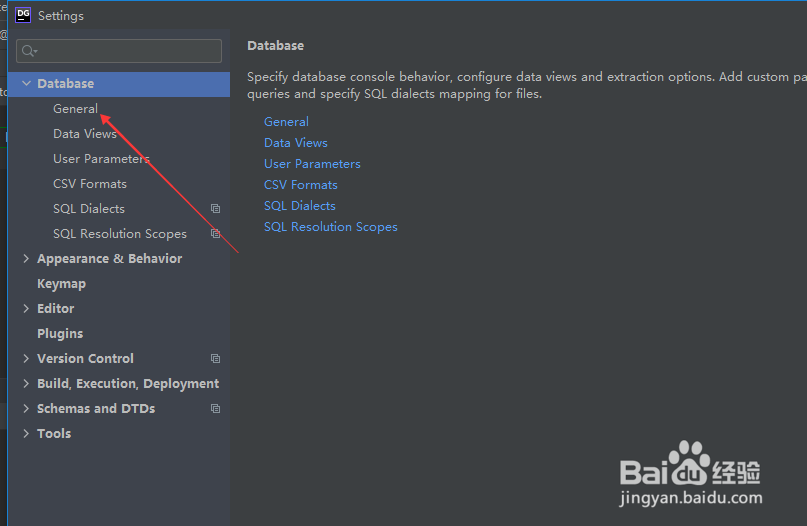This screenshot has width=807, height=526.
Task: Open Plugins settings in the sidebar
Action: [60, 334]
